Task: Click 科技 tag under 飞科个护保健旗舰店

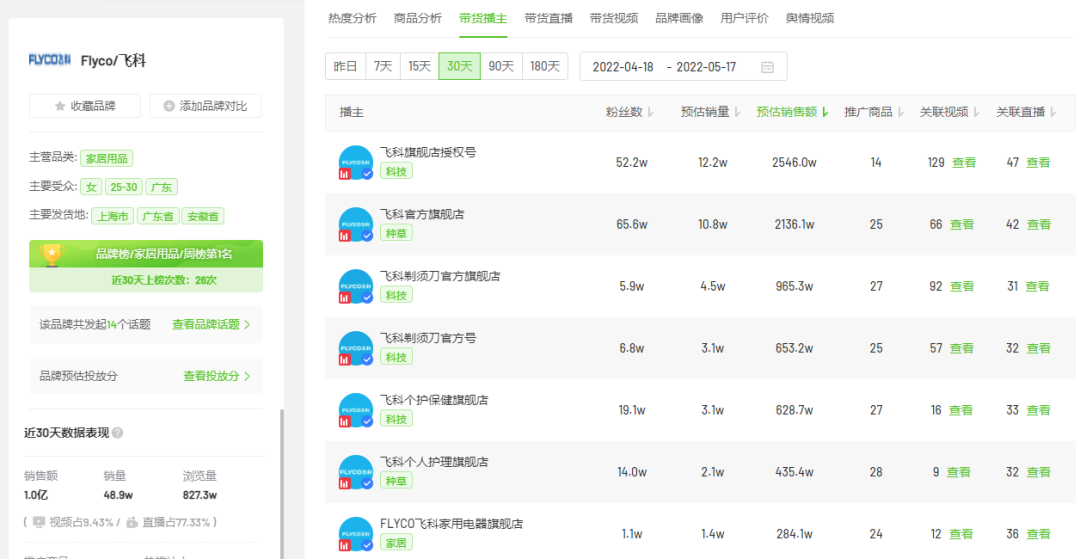Action: pos(396,419)
